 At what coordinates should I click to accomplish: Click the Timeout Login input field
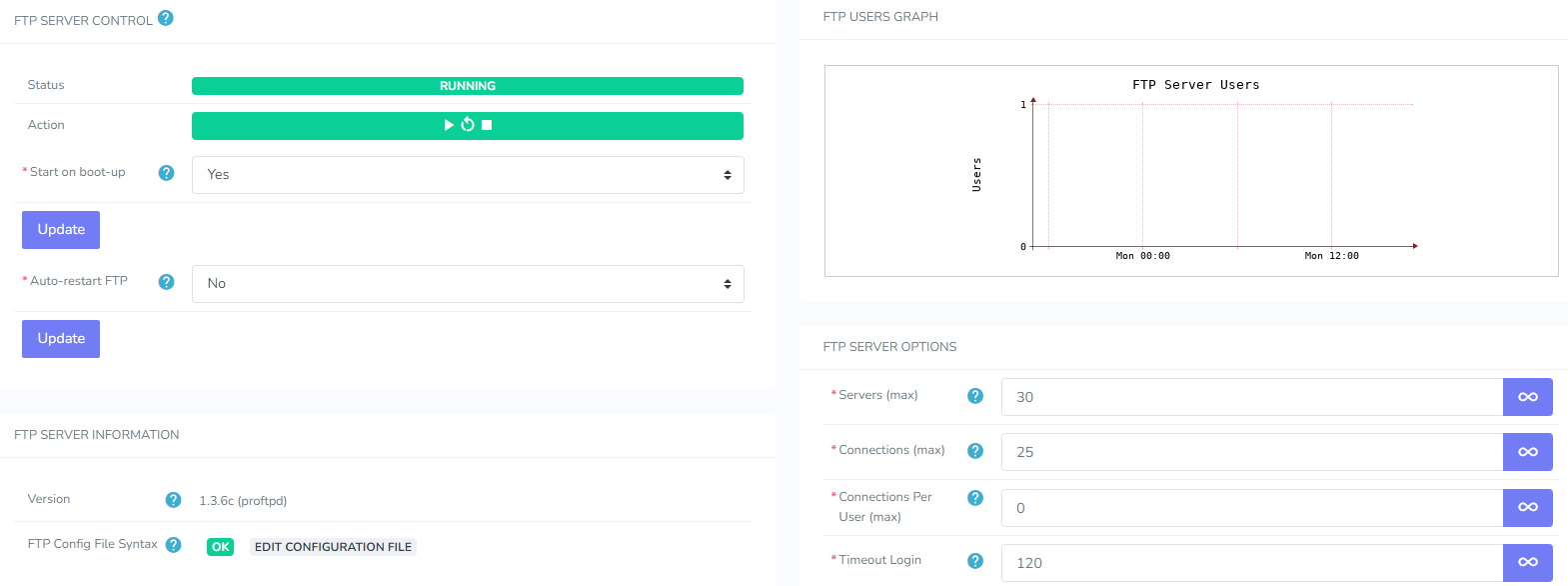coord(1251,563)
